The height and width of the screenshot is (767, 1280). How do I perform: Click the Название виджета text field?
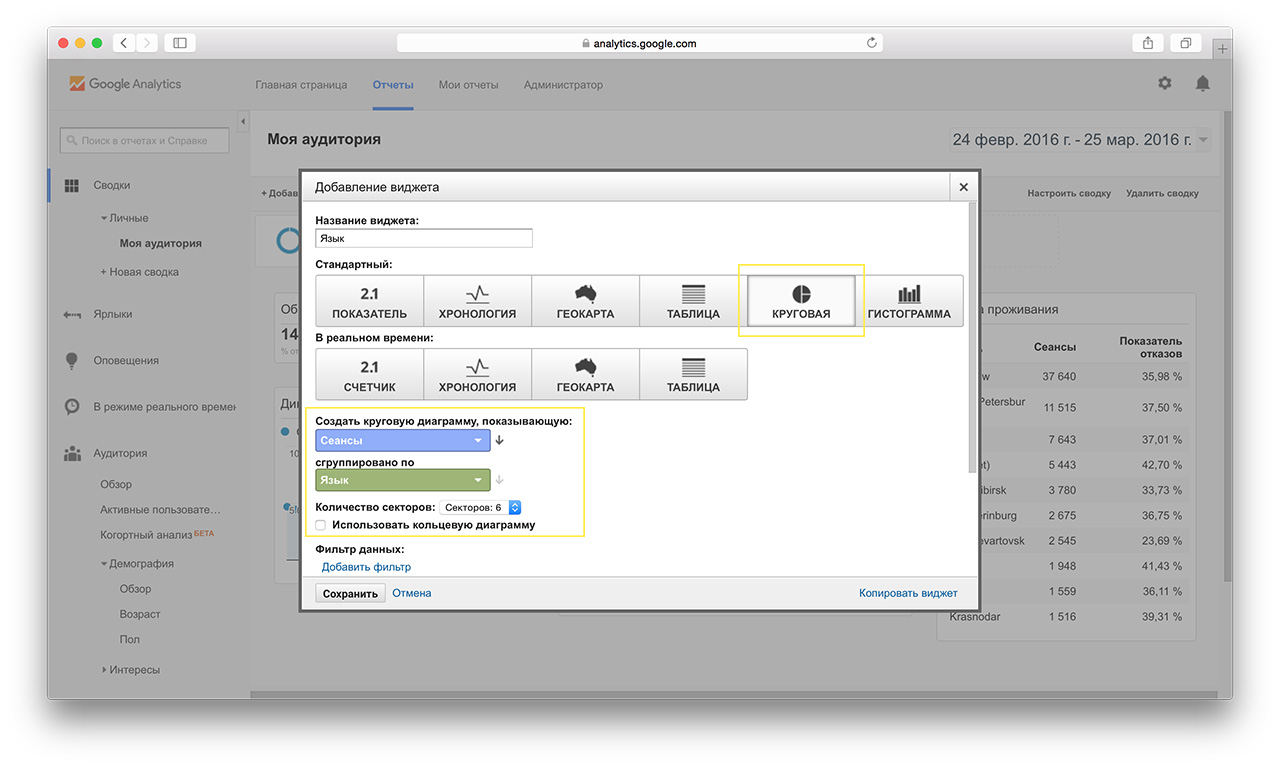click(424, 239)
